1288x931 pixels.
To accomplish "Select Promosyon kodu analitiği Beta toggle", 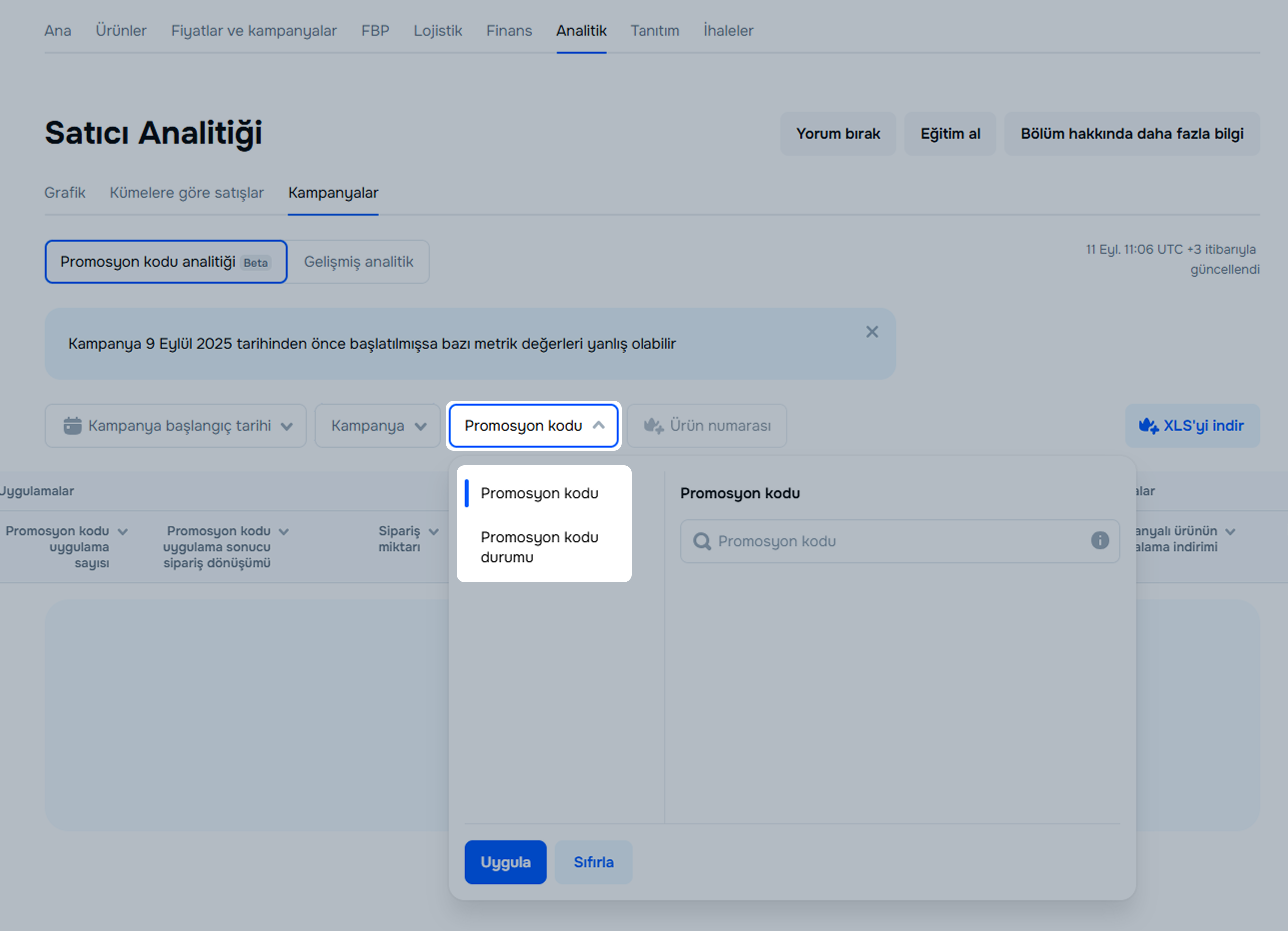I will pyautogui.click(x=166, y=262).
